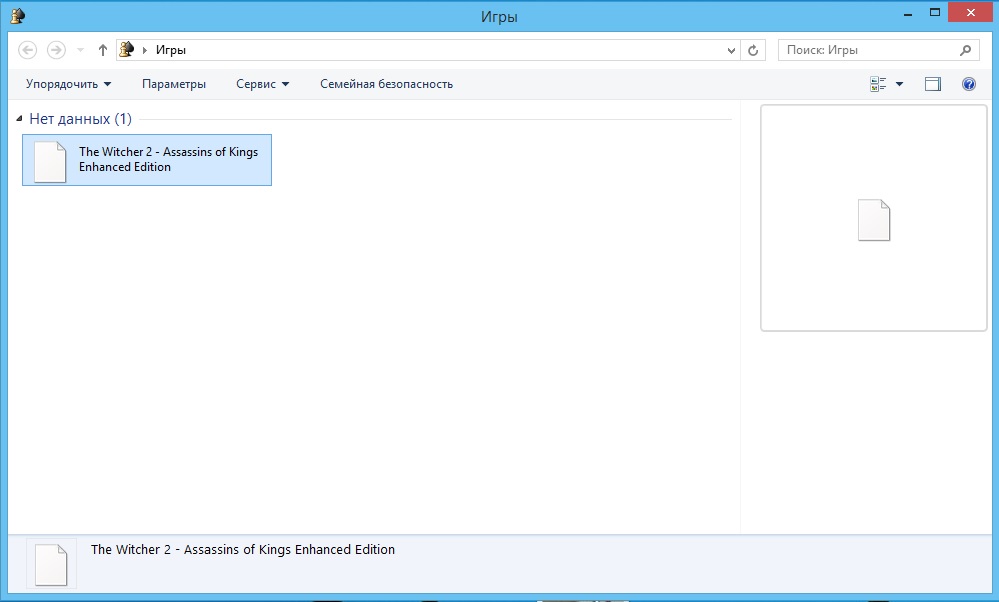Image resolution: width=999 pixels, height=602 pixels.
Task: Click the details pane file icon
Action: 51,564
